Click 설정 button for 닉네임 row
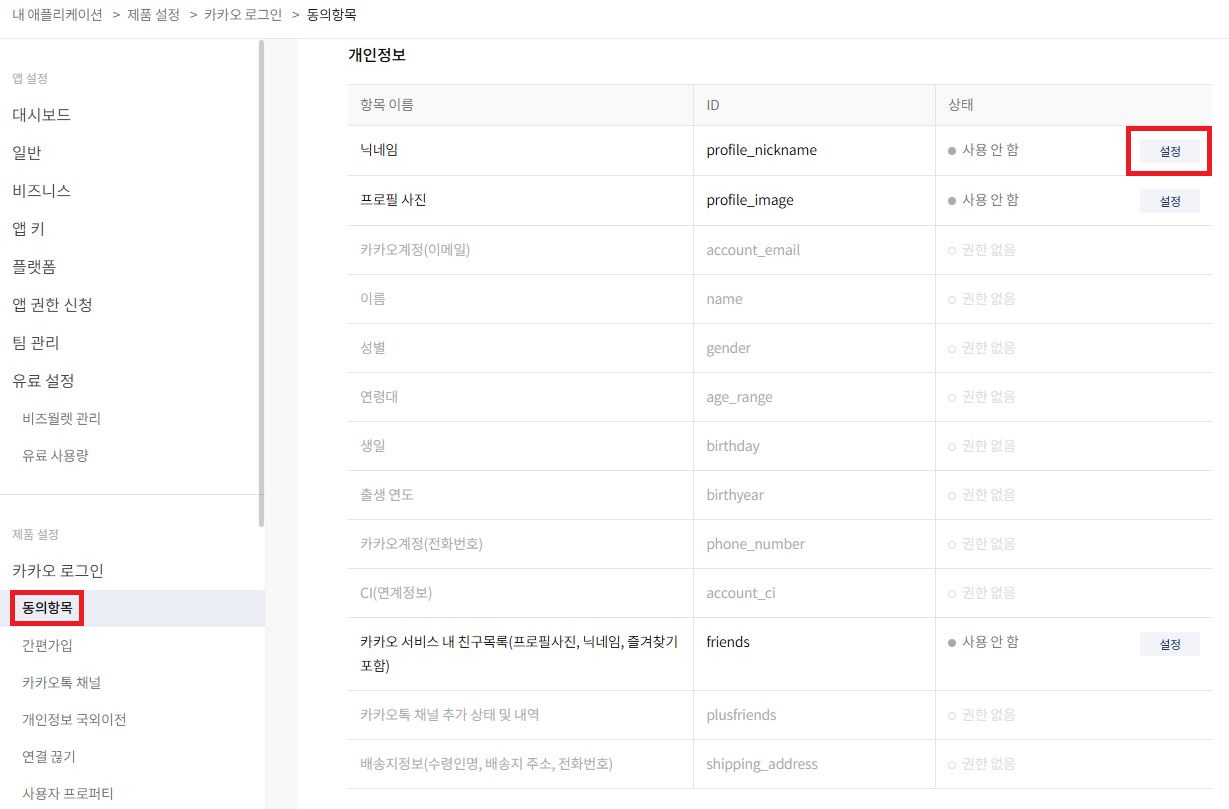This screenshot has height=809, width=1229. tap(1169, 151)
